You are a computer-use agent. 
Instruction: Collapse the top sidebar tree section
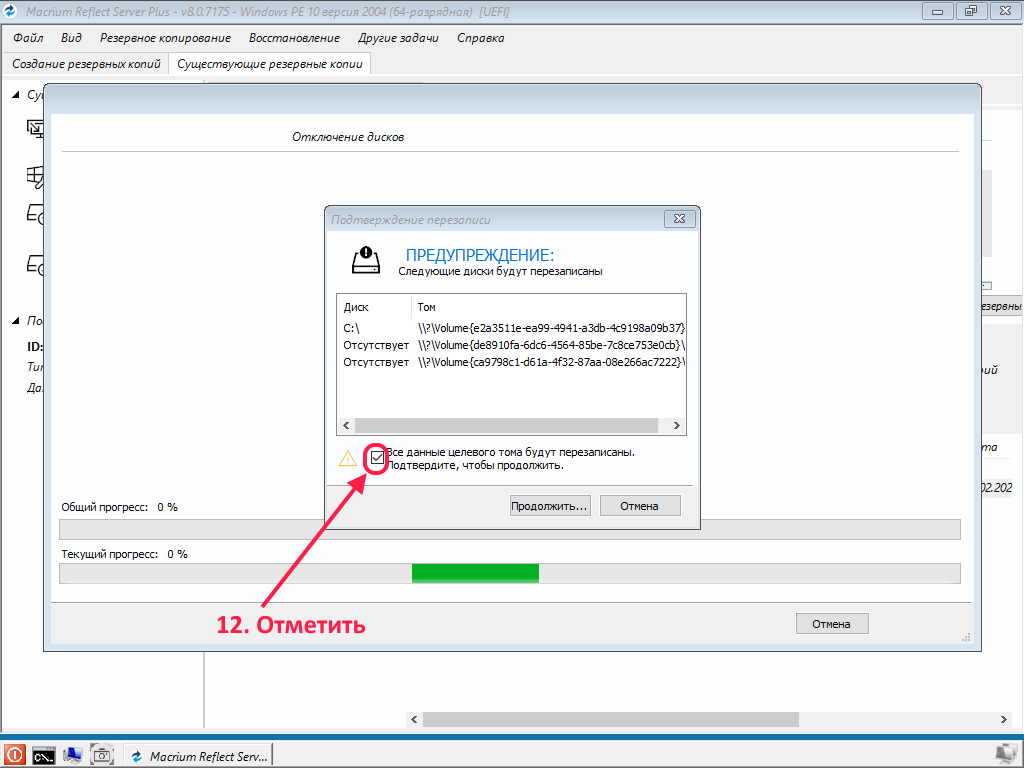(16, 95)
